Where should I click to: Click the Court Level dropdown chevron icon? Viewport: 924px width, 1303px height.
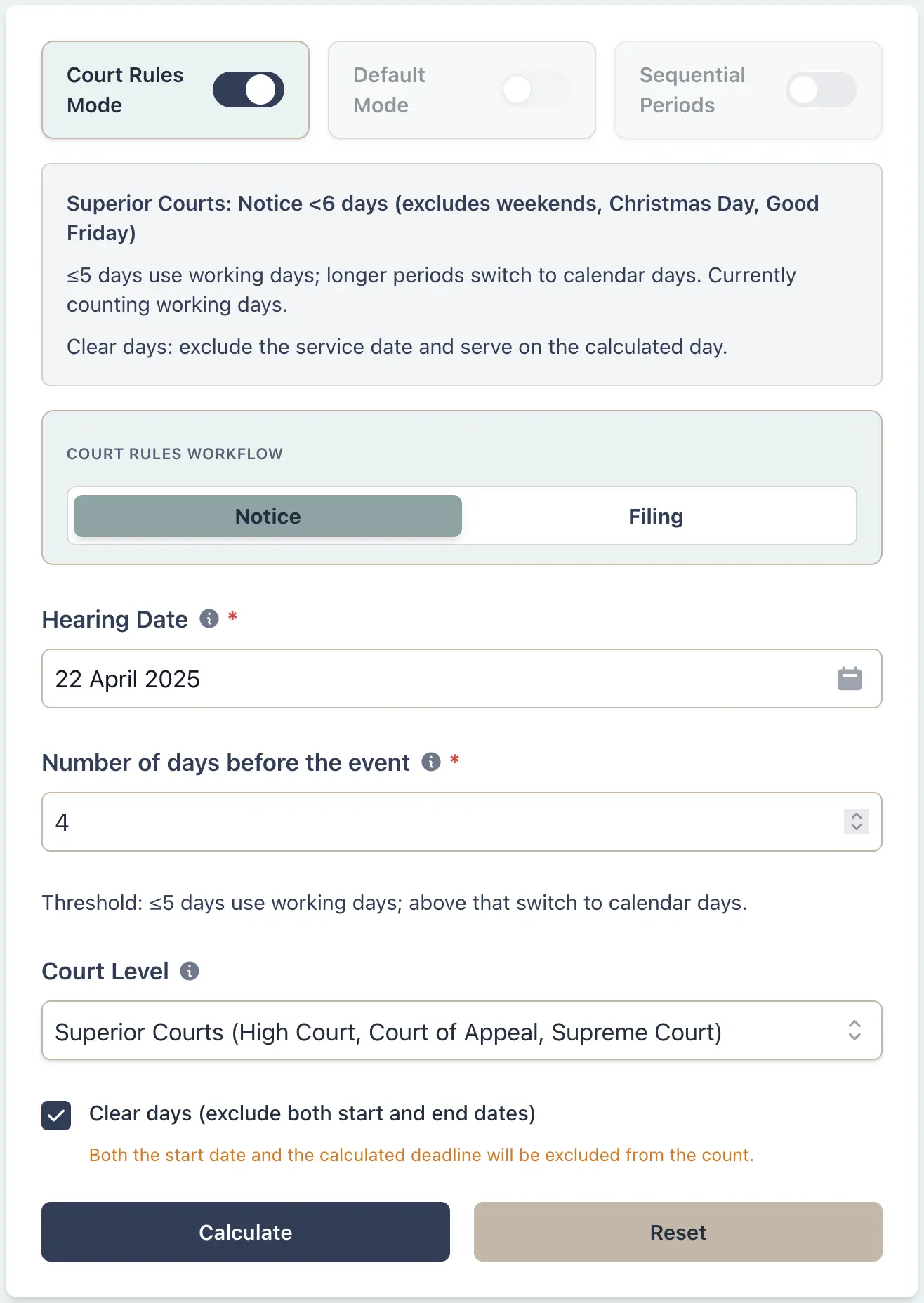[854, 1031]
